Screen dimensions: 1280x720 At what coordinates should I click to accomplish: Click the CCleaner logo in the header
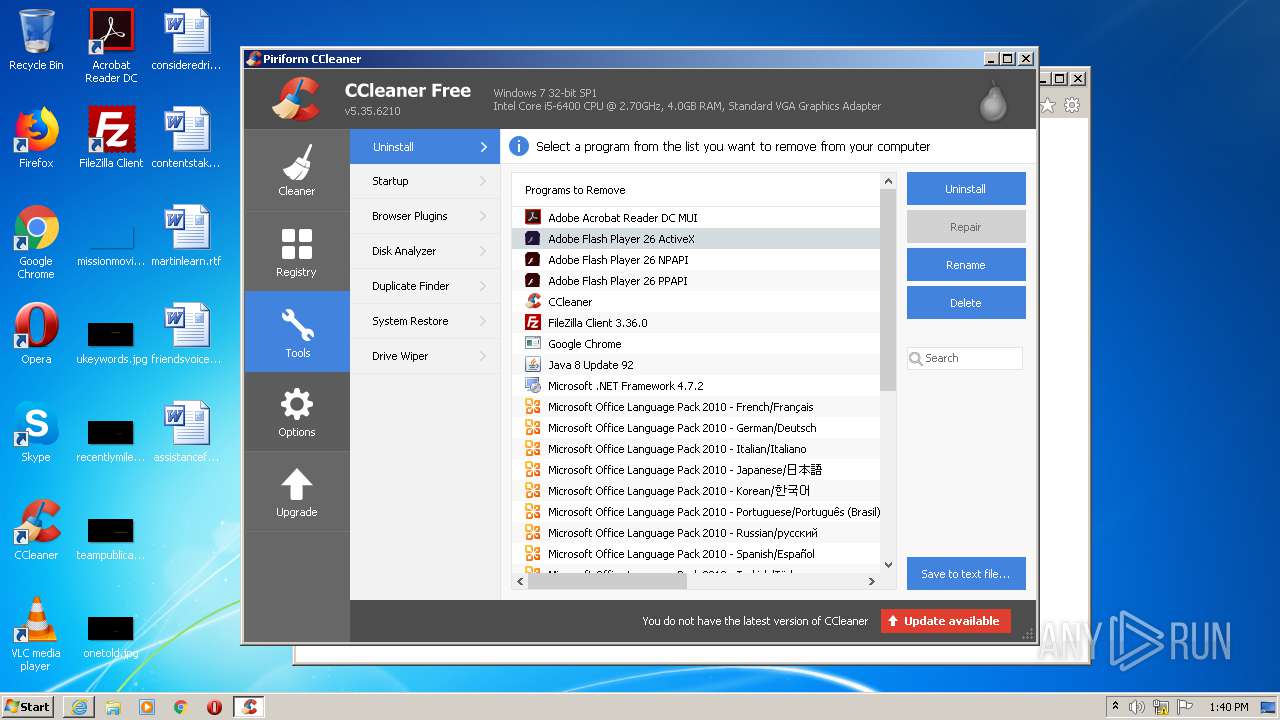[x=296, y=98]
